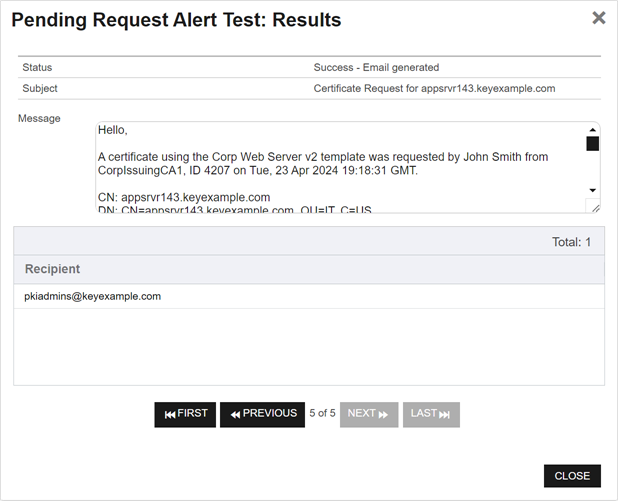
Task: Click the message scrollbar thumb
Action: point(592,144)
